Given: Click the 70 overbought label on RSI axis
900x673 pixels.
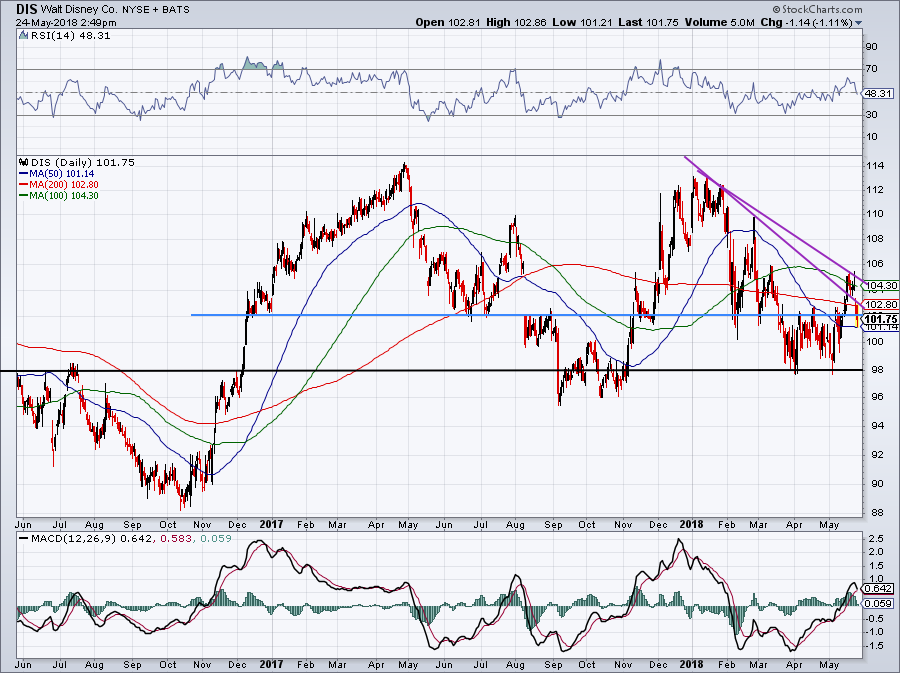Looking at the screenshot, I should click(872, 69).
